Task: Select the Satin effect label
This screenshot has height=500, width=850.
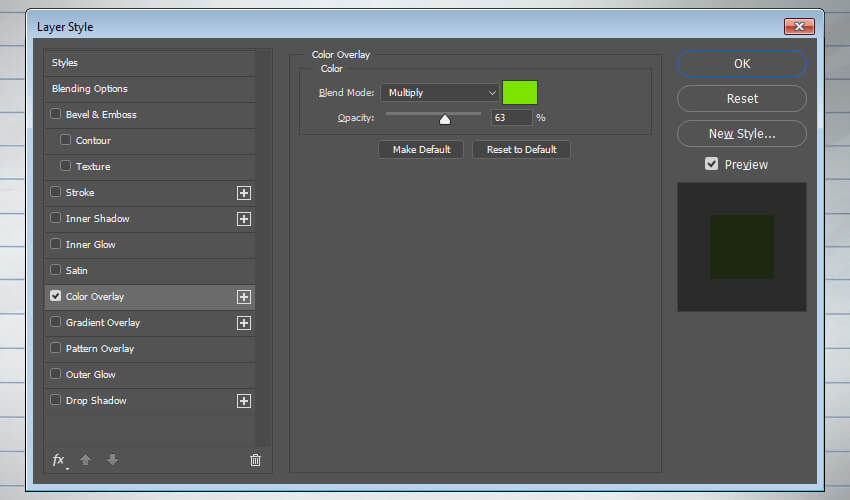Action: [76, 271]
